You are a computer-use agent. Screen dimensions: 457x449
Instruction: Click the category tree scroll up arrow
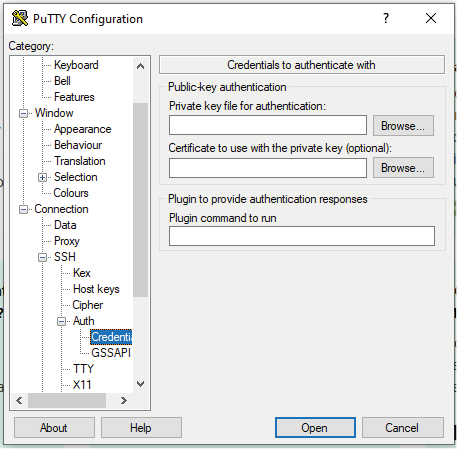click(141, 66)
